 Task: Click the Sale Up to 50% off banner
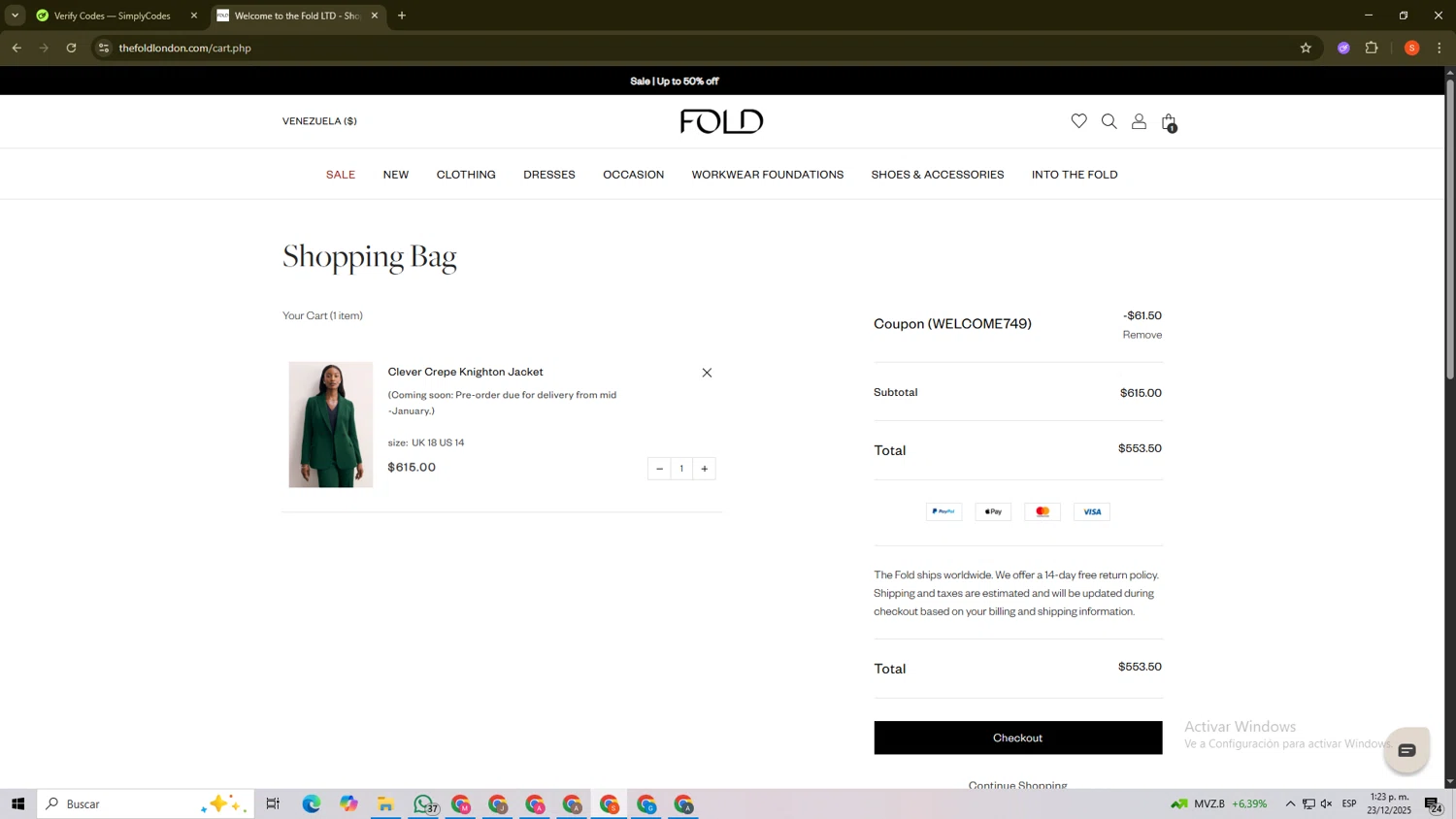[675, 81]
